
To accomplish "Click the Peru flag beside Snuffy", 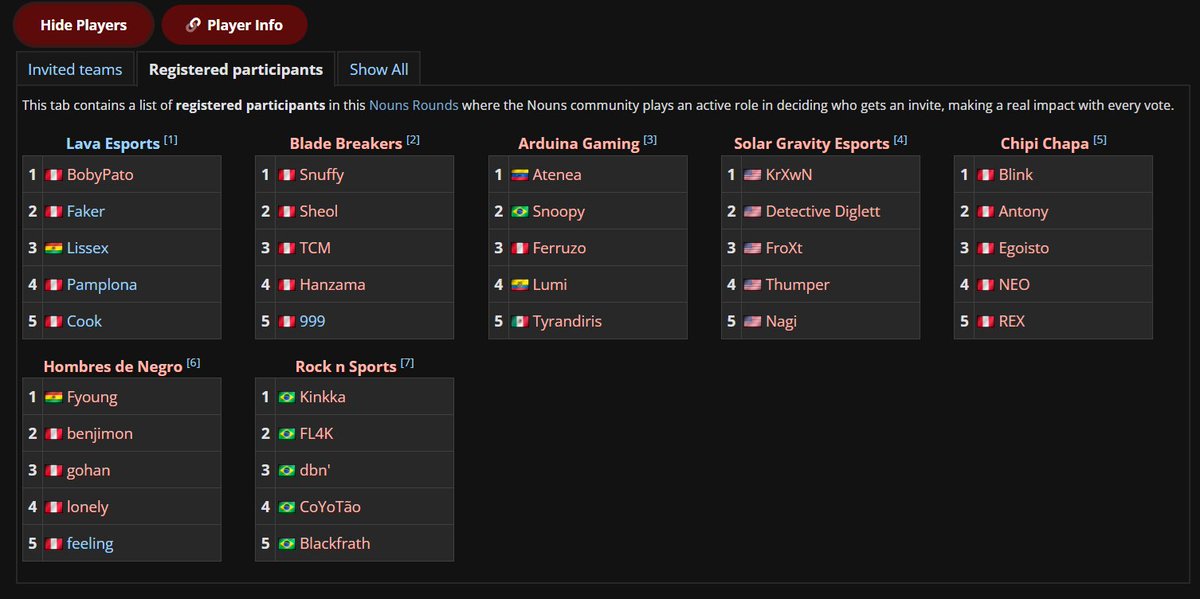I will coord(287,175).
